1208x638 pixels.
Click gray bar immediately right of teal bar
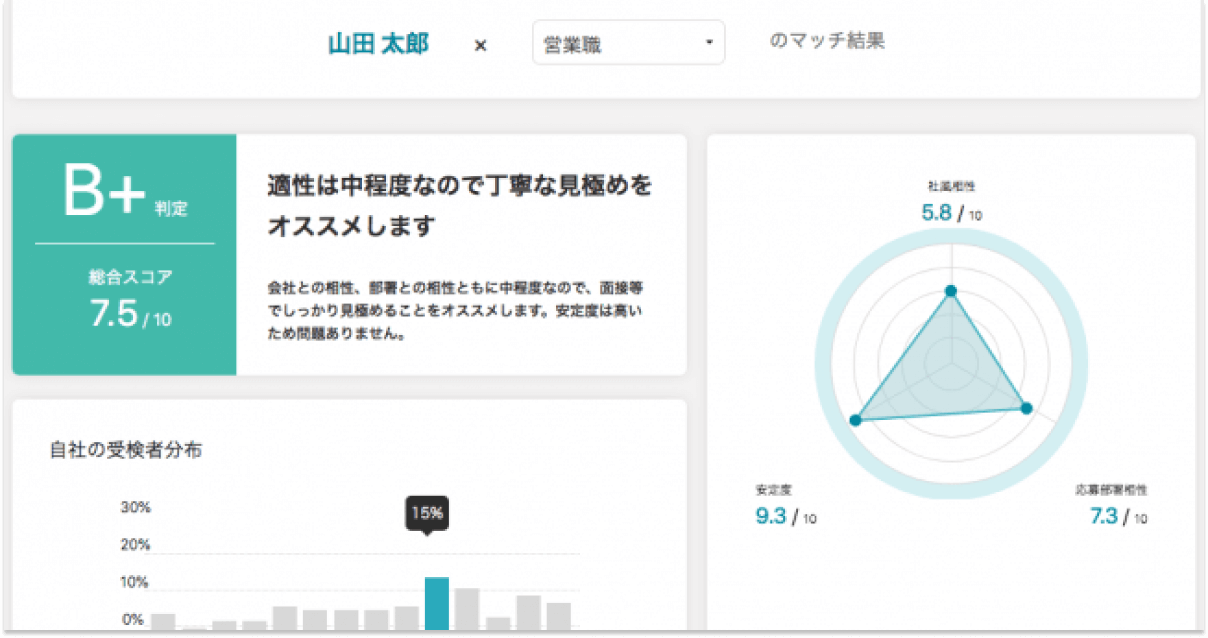[x=467, y=608]
